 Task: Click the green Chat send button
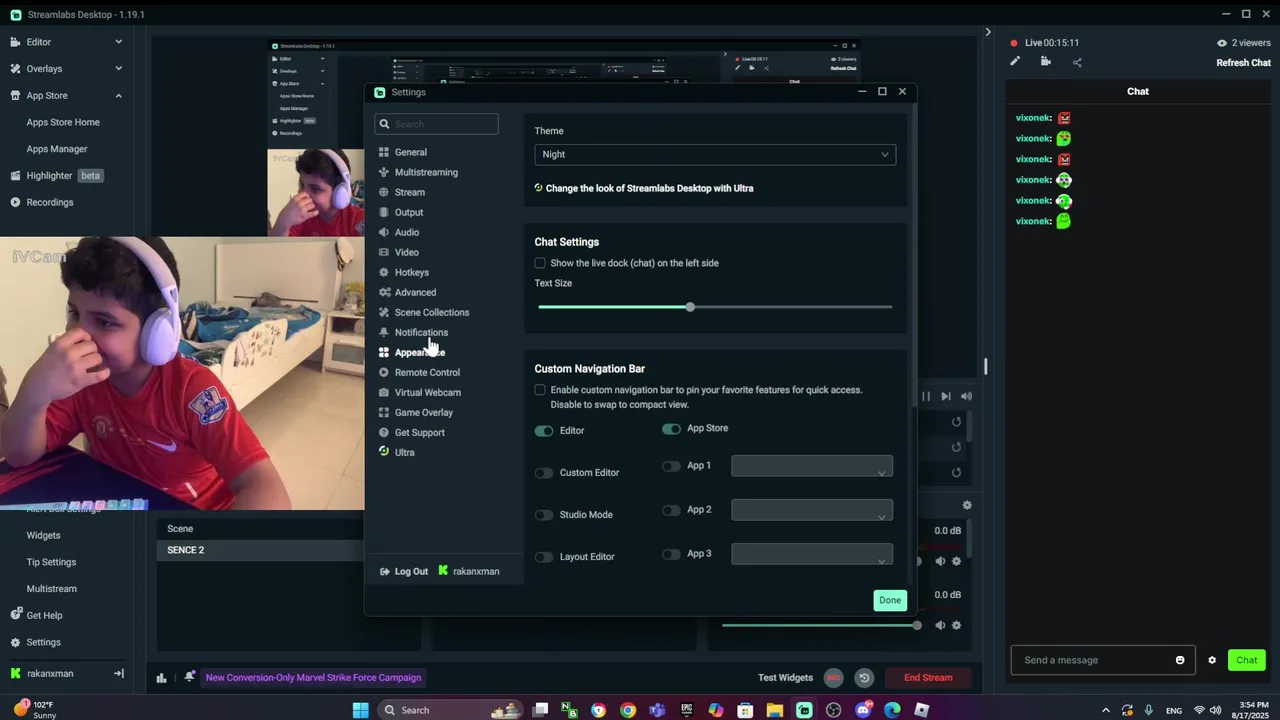click(x=1247, y=660)
